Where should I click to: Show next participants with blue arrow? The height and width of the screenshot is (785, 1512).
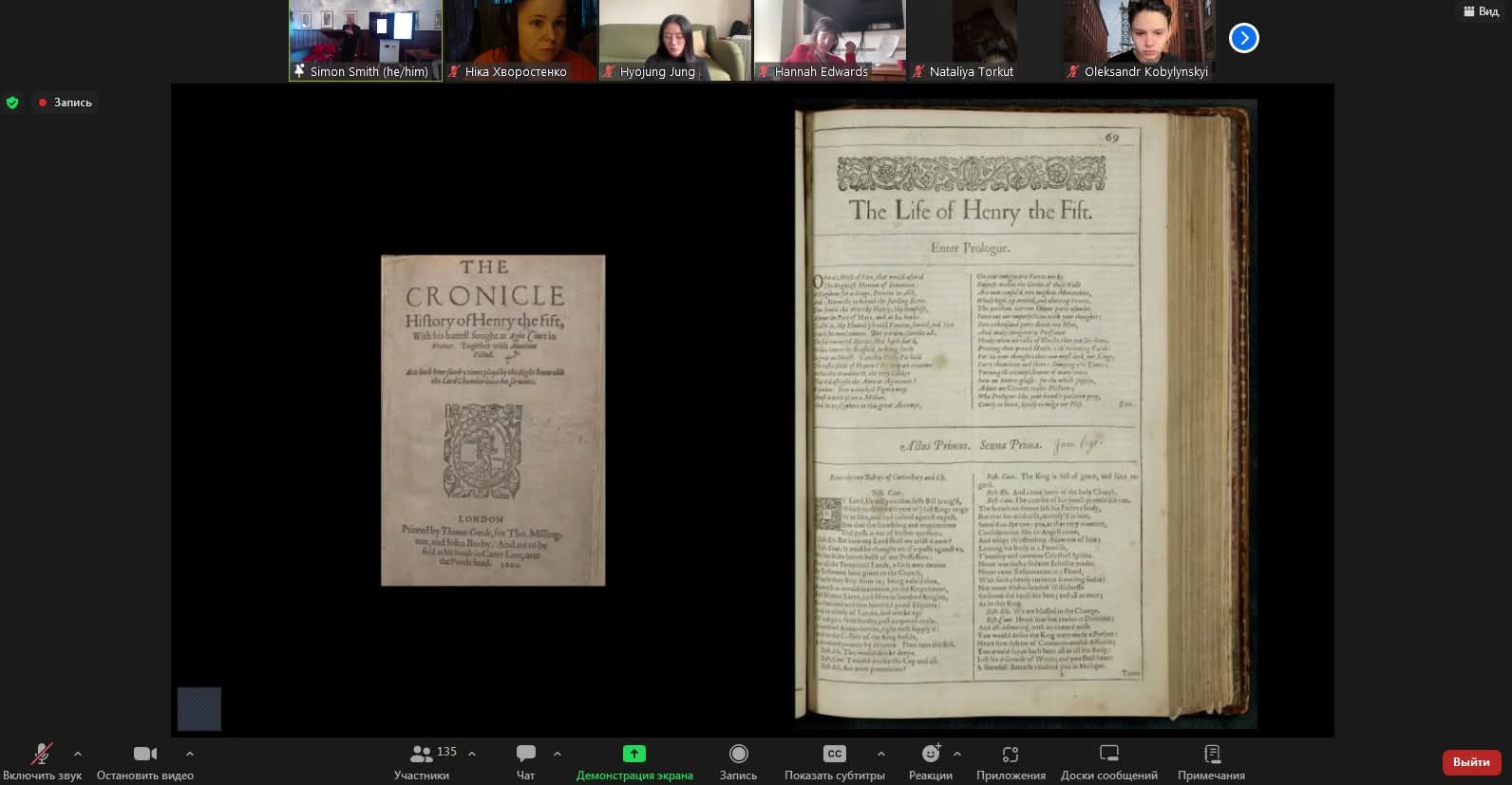point(1243,38)
